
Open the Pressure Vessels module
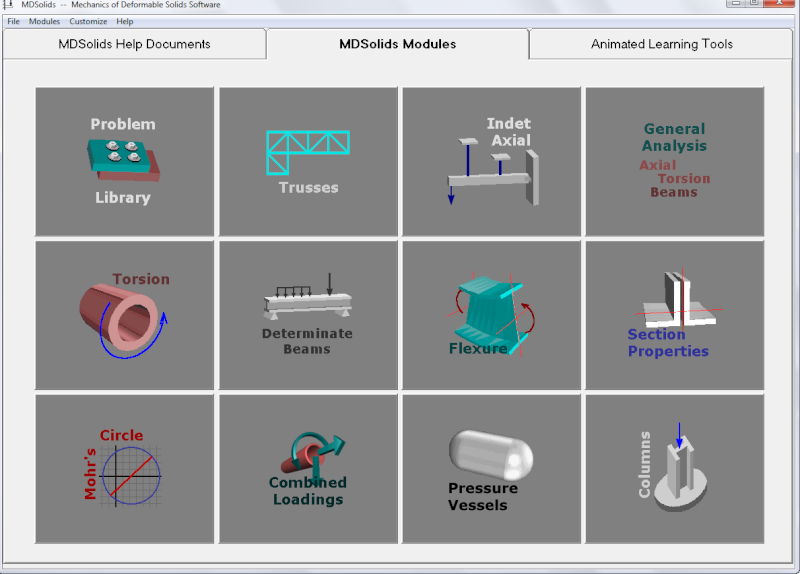tap(491, 469)
